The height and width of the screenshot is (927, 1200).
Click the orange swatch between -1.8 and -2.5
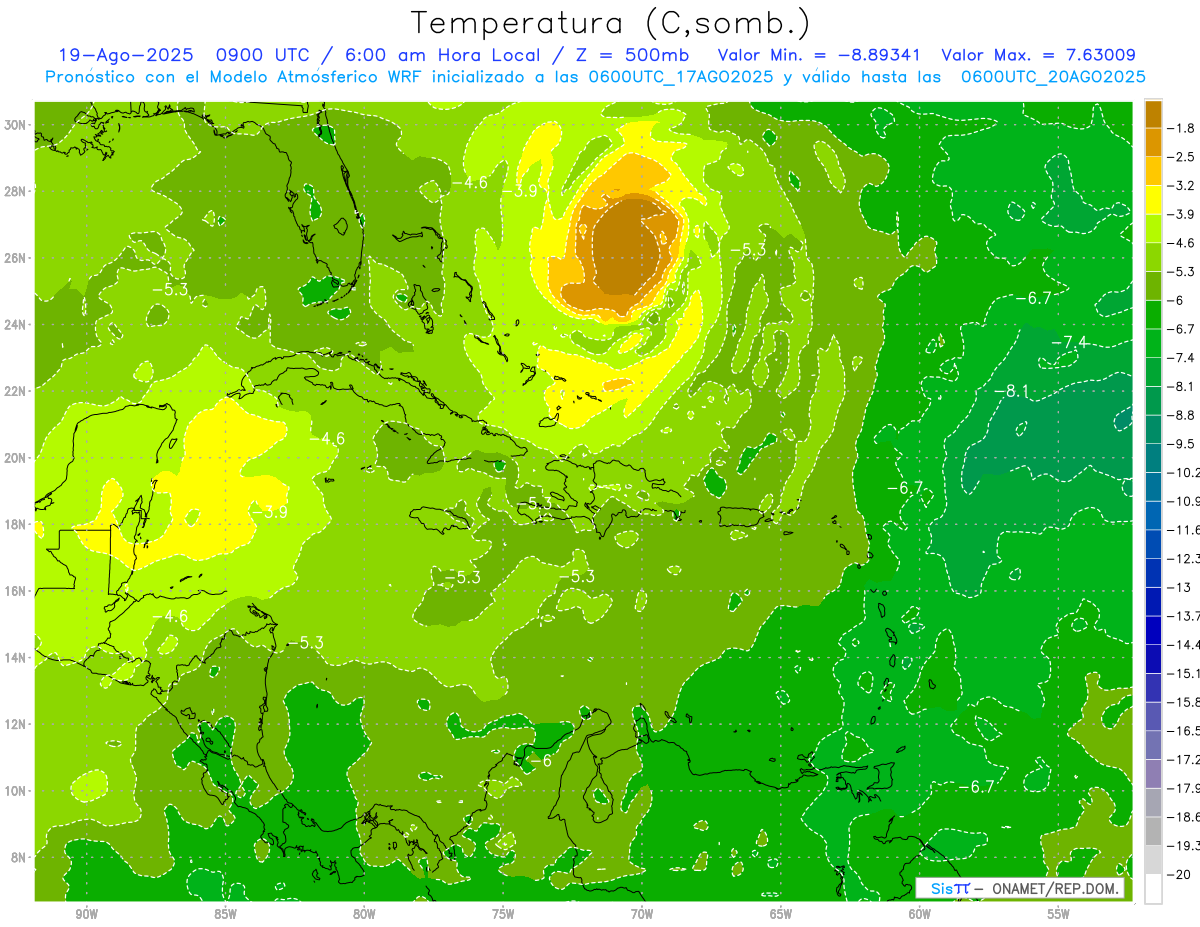pos(1153,142)
